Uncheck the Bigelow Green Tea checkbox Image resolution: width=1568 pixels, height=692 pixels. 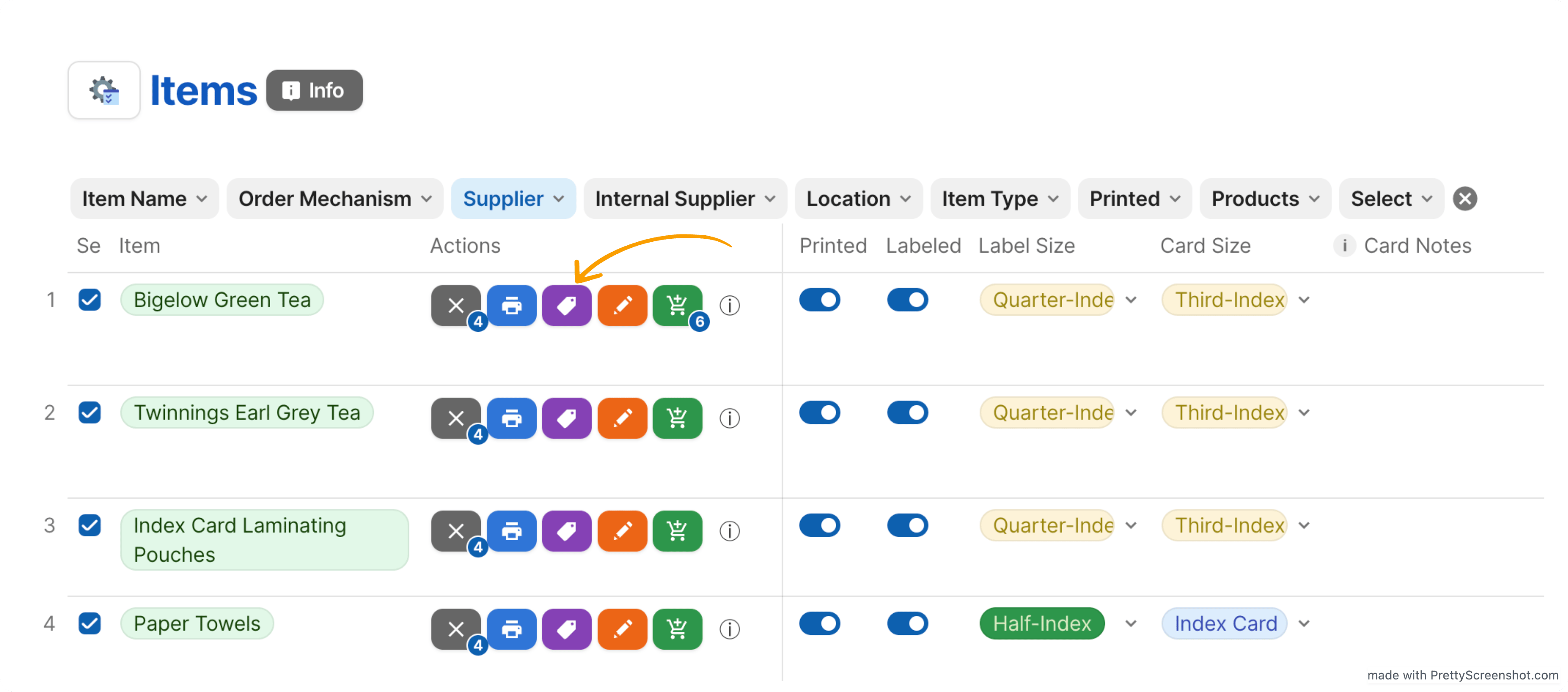point(90,300)
